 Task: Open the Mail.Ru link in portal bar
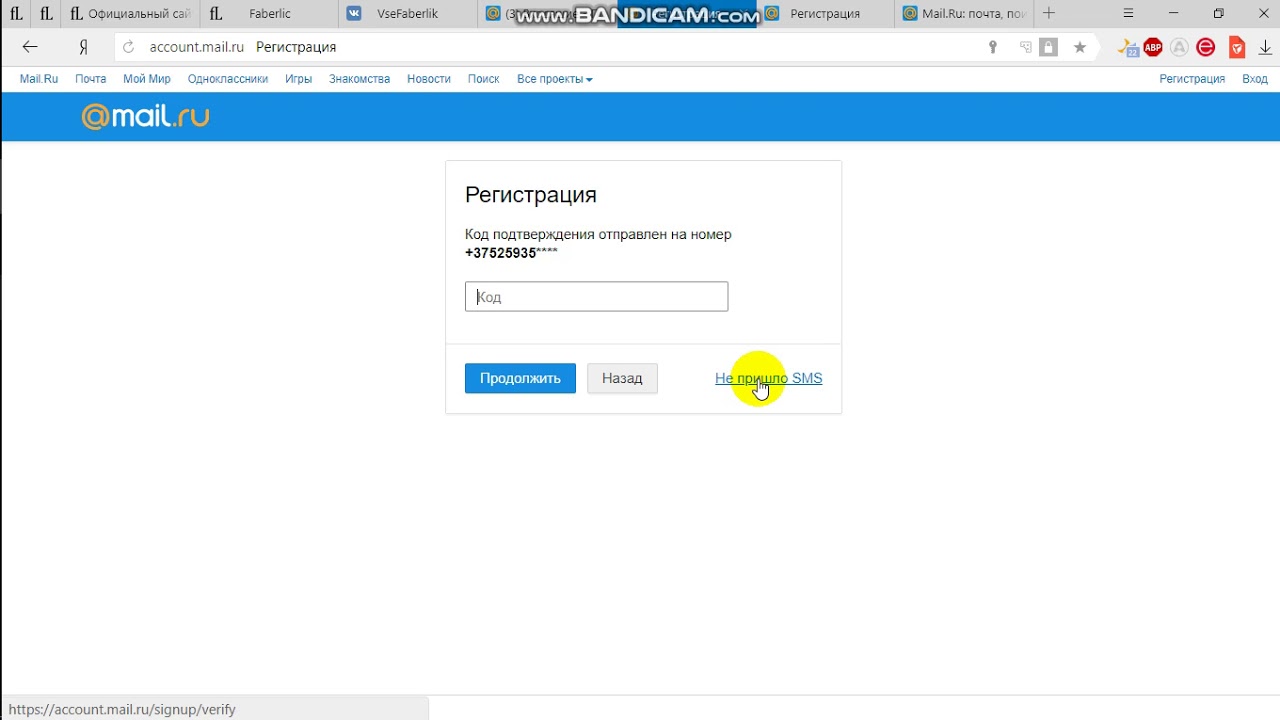coord(39,79)
